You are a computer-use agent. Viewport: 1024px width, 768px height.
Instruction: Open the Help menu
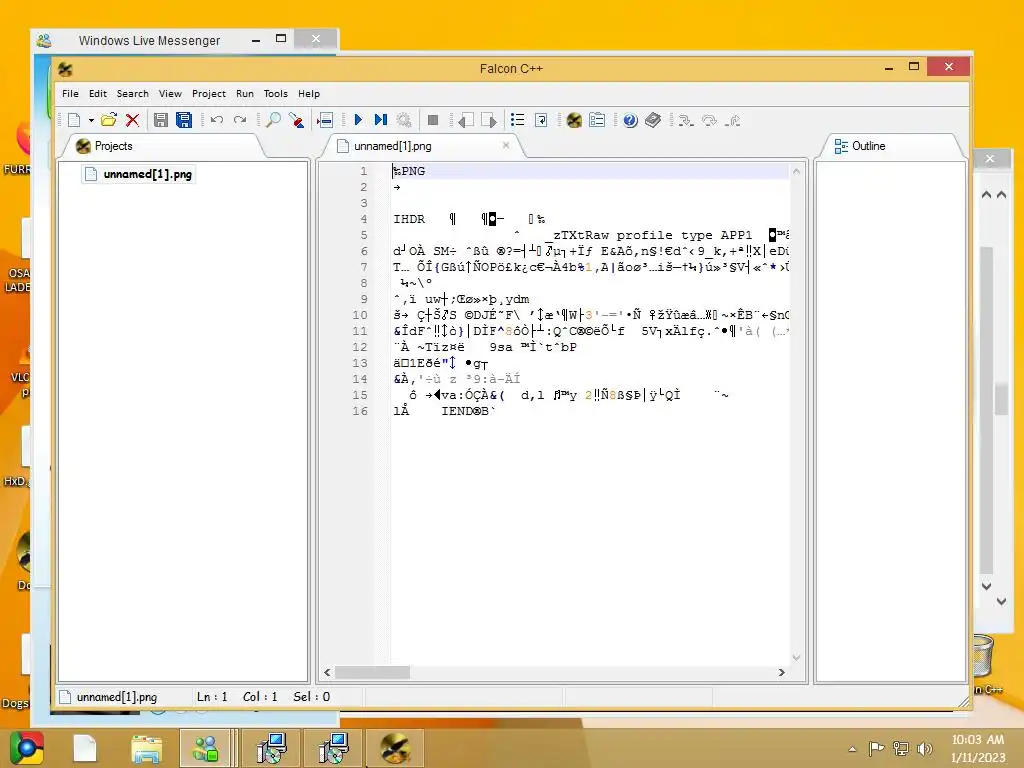[309, 93]
